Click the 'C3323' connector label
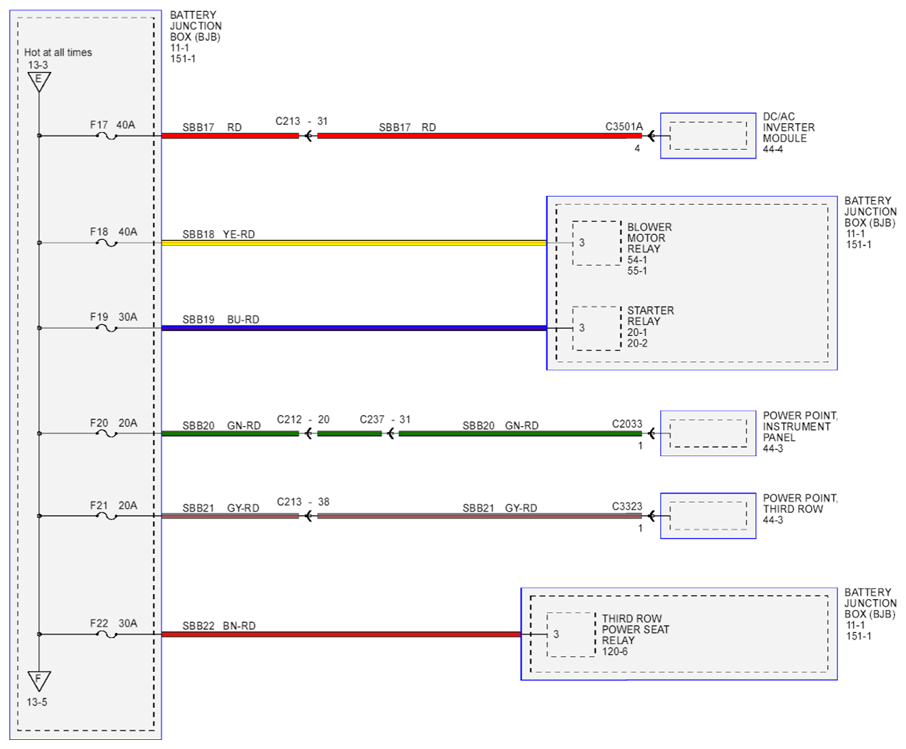Screen dimensions: 906x749 click(627, 507)
